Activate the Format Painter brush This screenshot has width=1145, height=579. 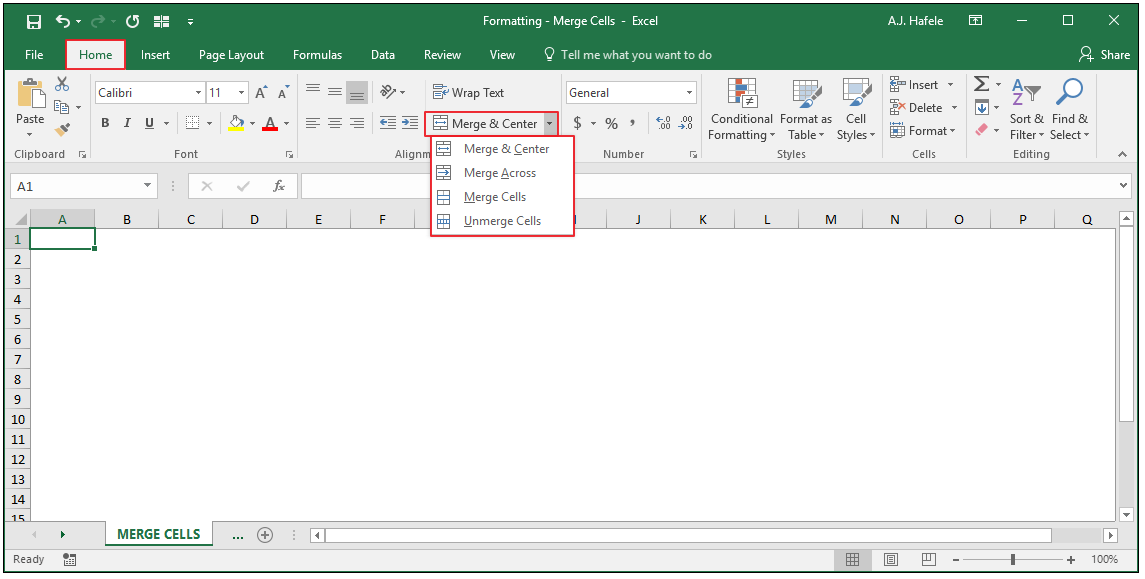62,130
